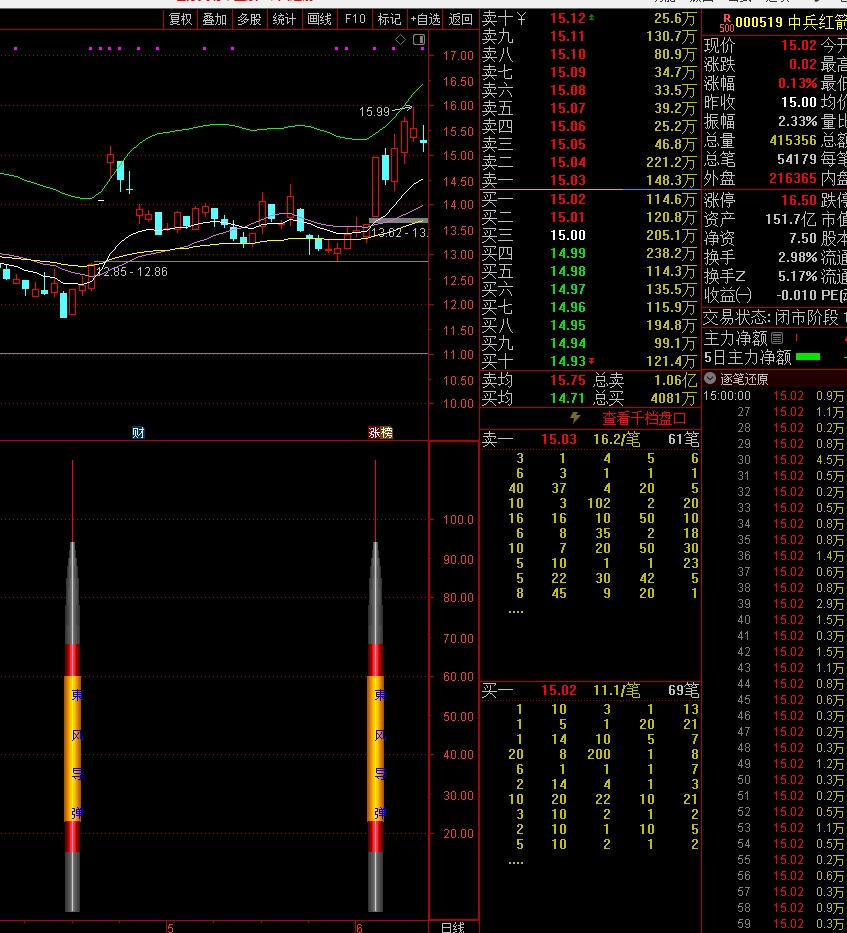Click the 现价 value 15.02
Viewport: 847px width, 933px height.
tap(799, 45)
